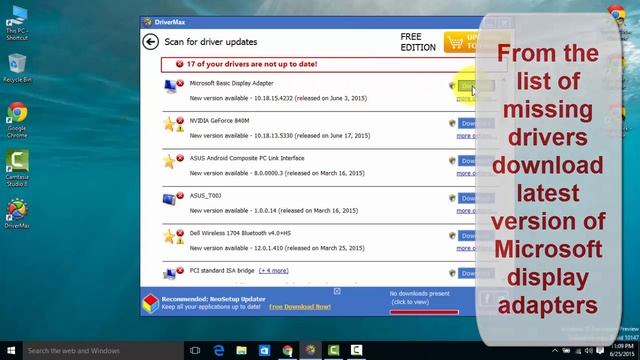Open Task View from the taskbar
640x360 pixels.
pyautogui.click(x=195, y=351)
